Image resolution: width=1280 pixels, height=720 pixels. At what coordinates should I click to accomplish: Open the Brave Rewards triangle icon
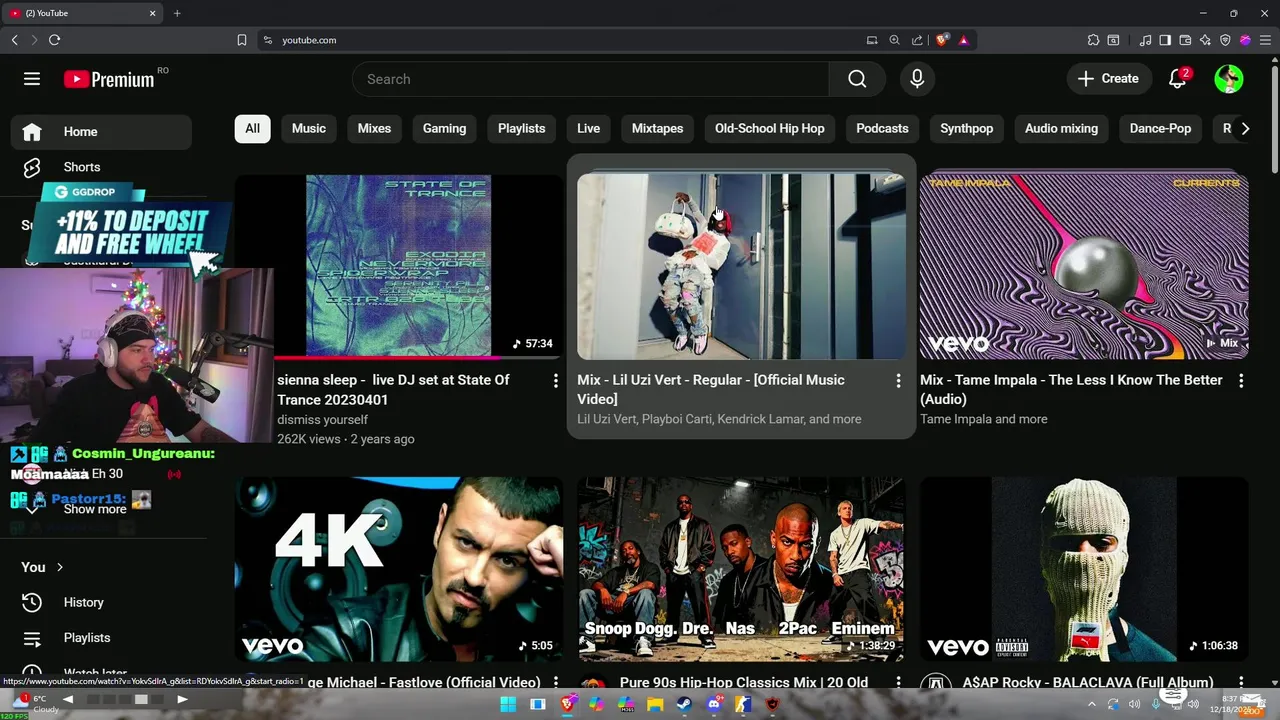pyautogui.click(x=964, y=40)
